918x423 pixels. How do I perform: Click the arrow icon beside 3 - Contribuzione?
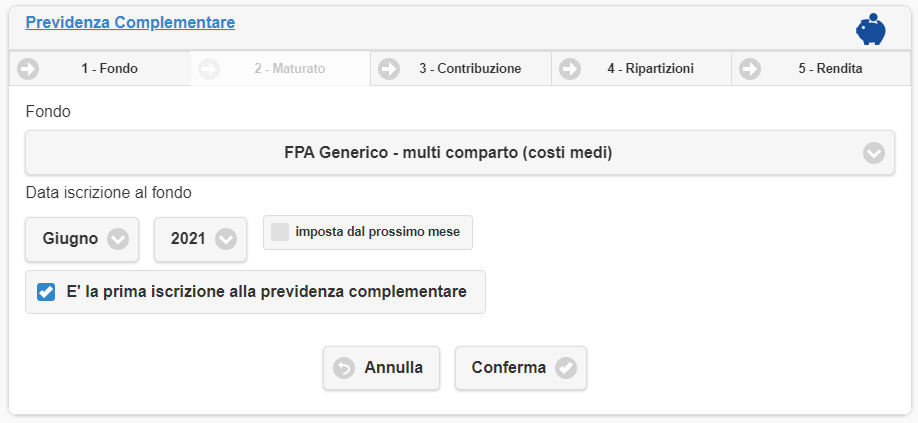[x=388, y=69]
